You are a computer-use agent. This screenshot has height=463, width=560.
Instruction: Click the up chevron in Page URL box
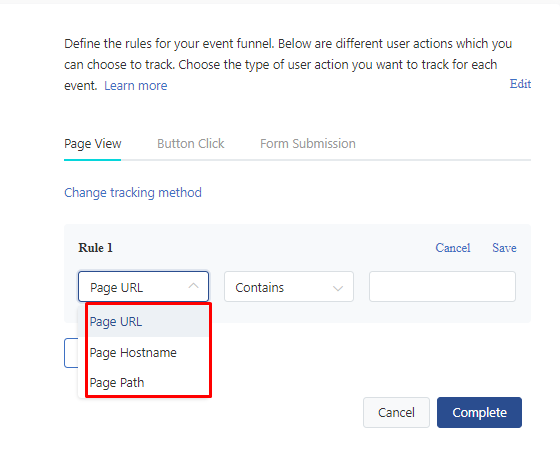click(193, 286)
